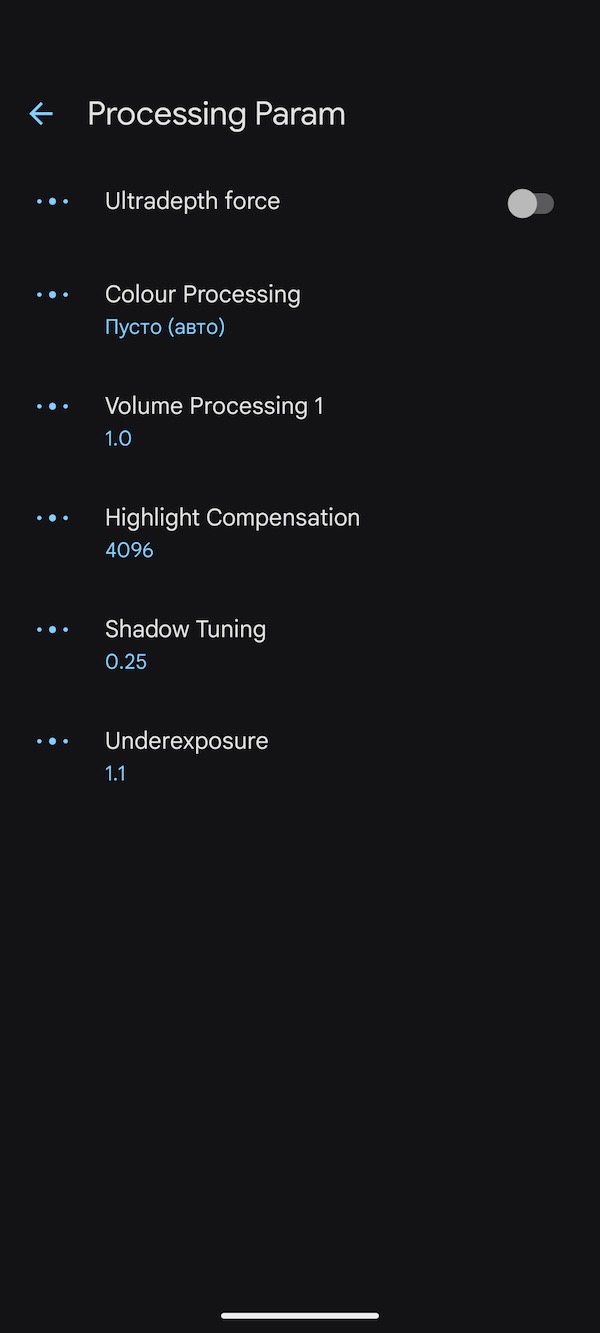The image size is (600, 1333).
Task: Tap the Underexposure value 1.1
Action: pos(116,773)
